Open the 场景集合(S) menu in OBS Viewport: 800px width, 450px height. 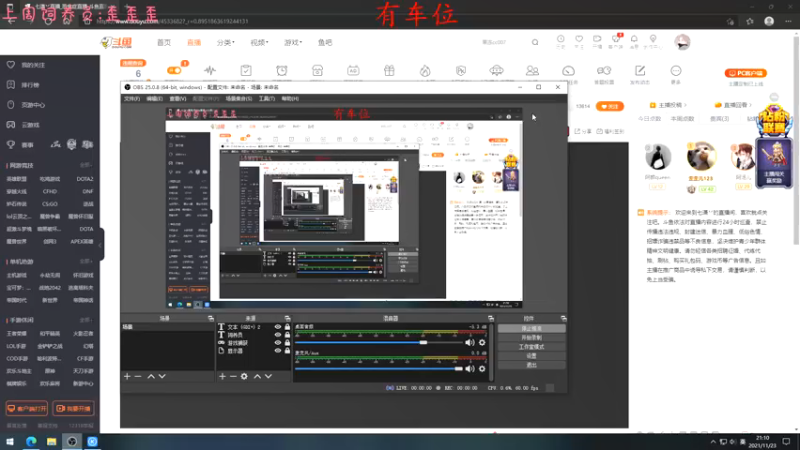[239, 98]
